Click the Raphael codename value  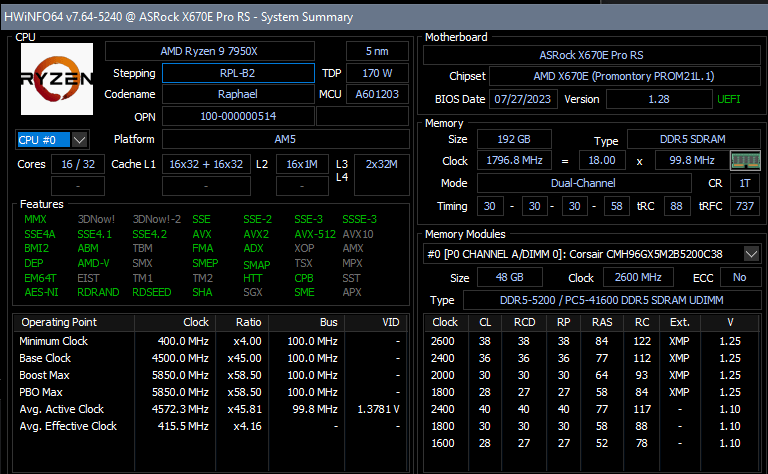click(x=238, y=94)
